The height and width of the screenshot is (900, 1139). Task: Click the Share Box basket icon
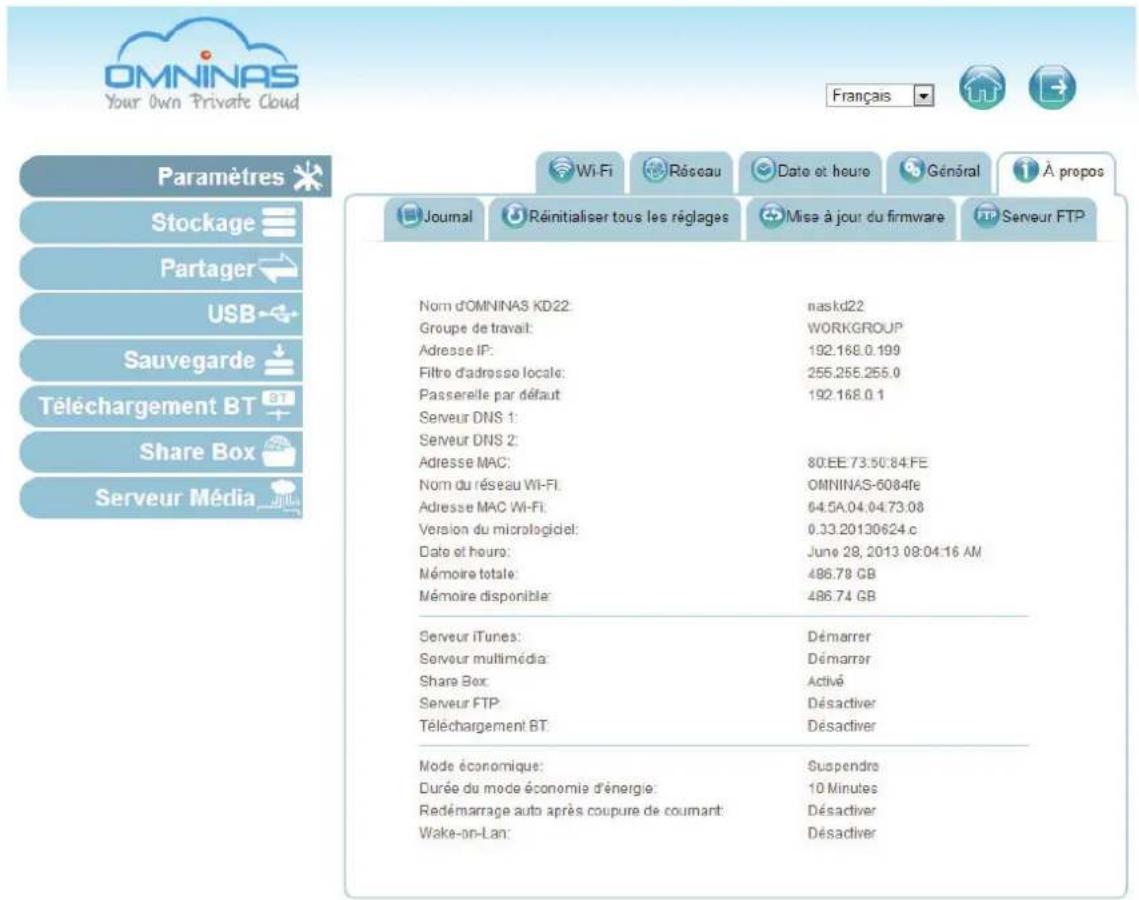280,451
